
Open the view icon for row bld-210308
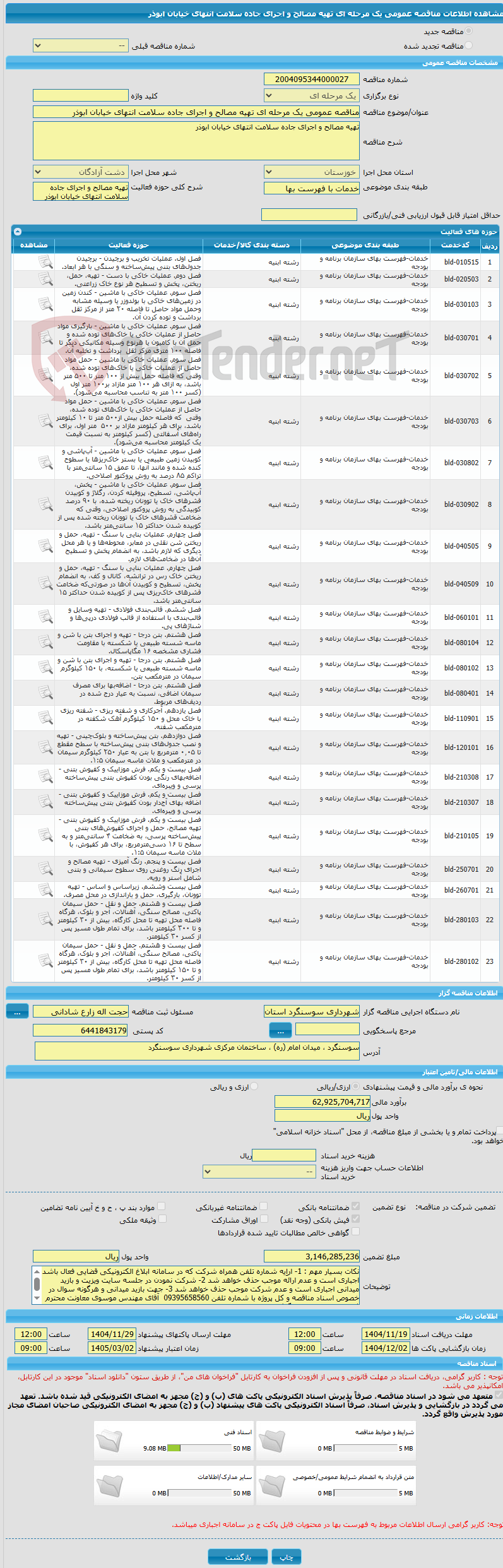[45, 777]
